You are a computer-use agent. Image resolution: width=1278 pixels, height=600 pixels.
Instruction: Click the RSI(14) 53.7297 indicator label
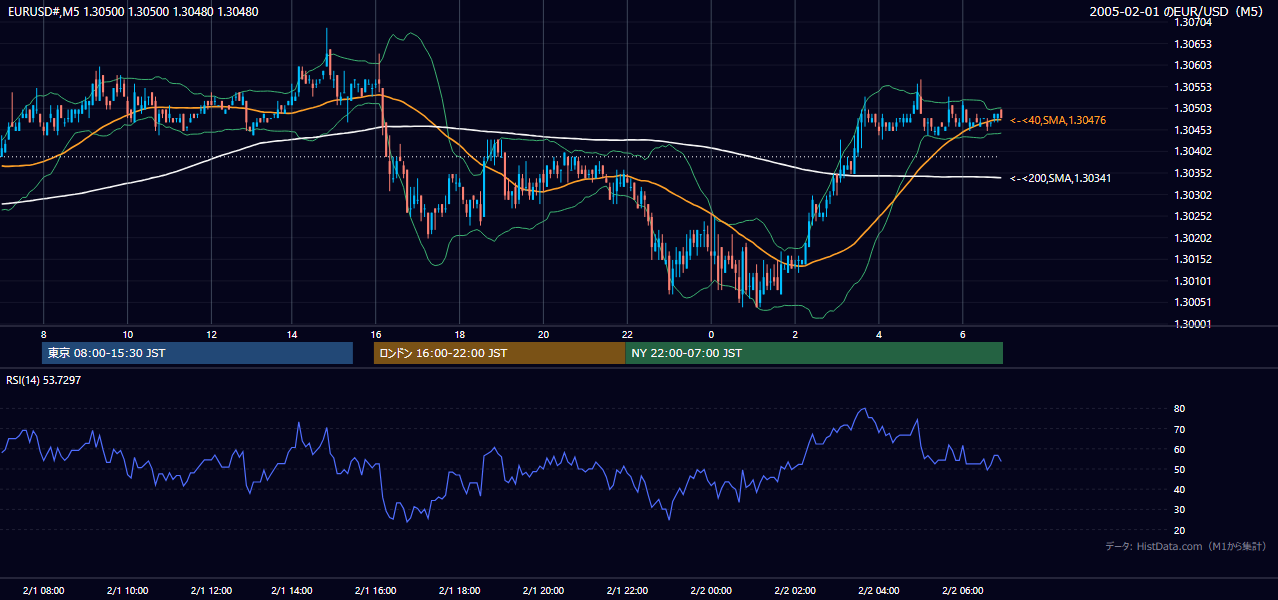pyautogui.click(x=44, y=380)
